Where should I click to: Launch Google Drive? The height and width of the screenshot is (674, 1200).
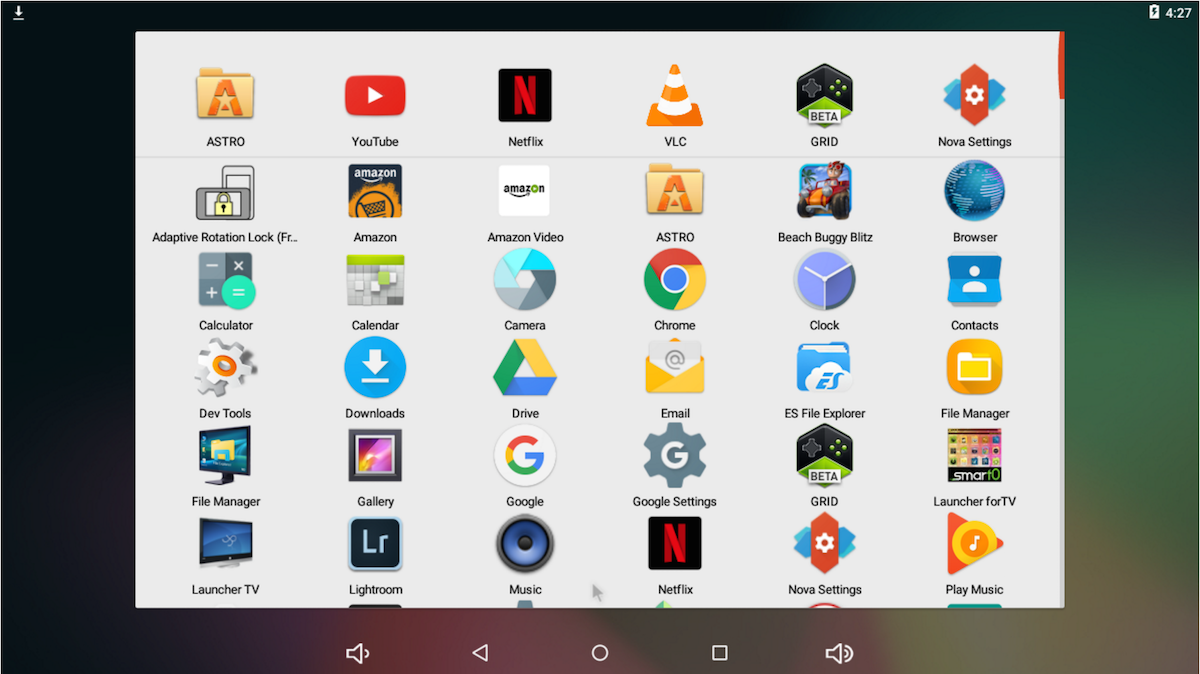pos(525,368)
